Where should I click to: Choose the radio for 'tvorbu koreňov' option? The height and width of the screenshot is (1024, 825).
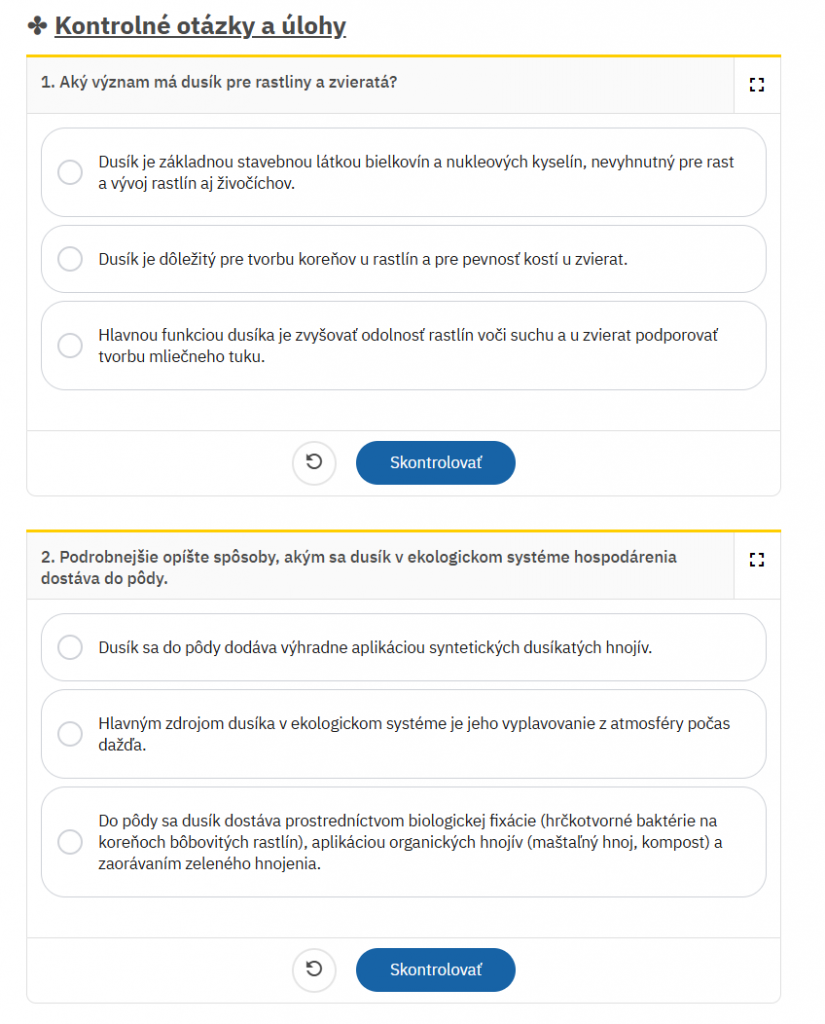tap(70, 259)
